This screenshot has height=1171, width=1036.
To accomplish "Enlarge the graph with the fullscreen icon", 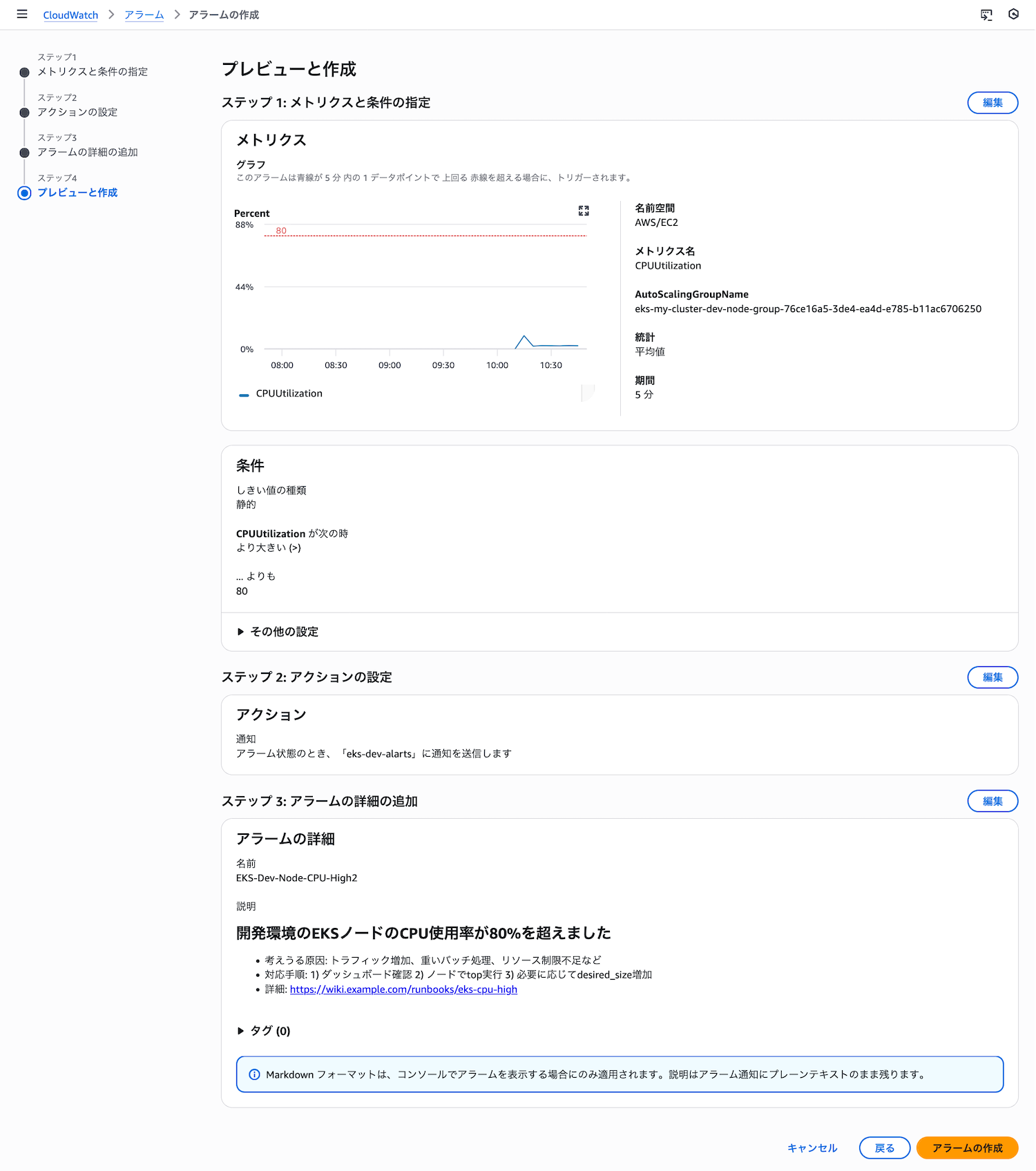I will pos(584,211).
